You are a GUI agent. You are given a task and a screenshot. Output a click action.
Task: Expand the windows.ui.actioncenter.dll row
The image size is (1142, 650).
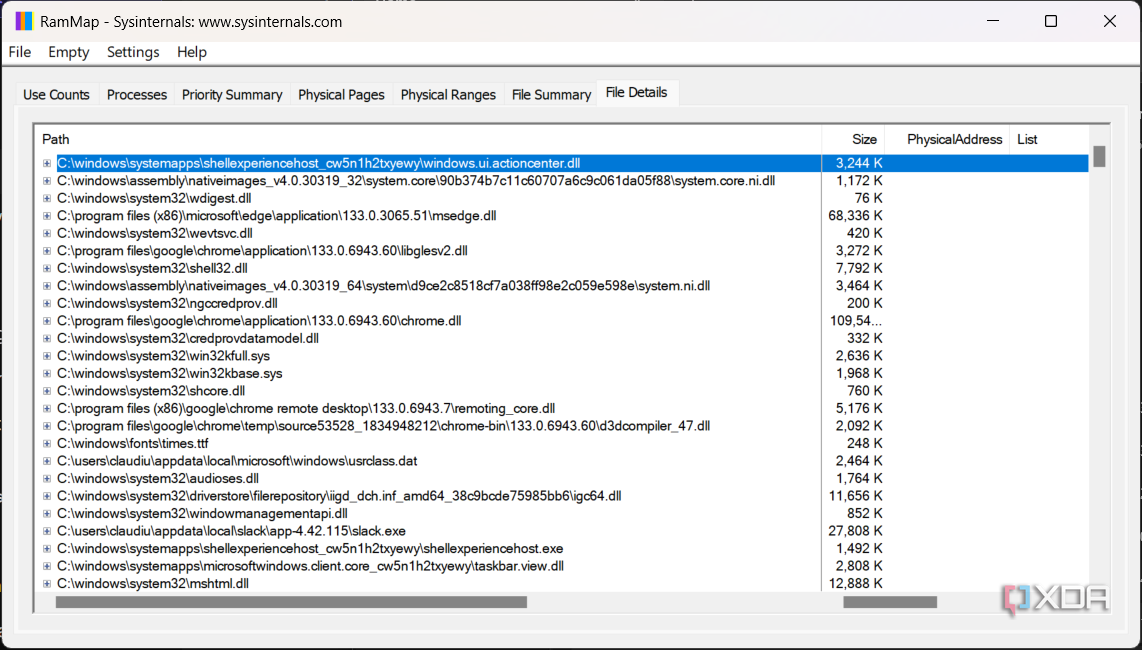(47, 163)
